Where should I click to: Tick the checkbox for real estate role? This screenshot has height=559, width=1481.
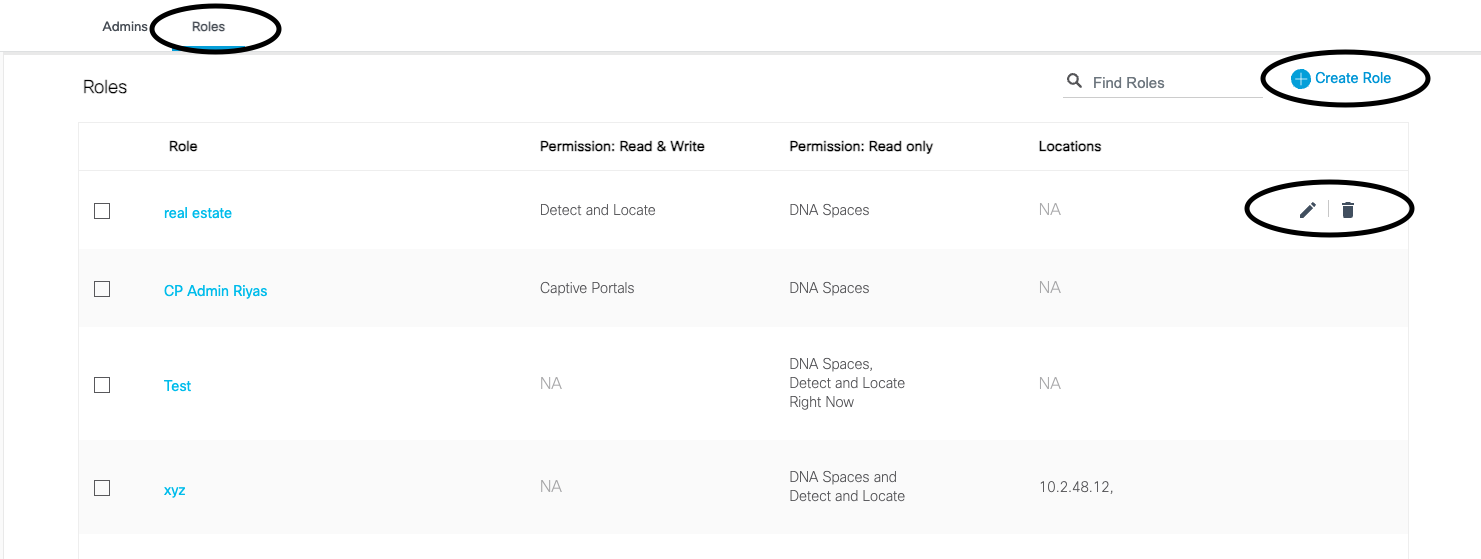(x=102, y=211)
